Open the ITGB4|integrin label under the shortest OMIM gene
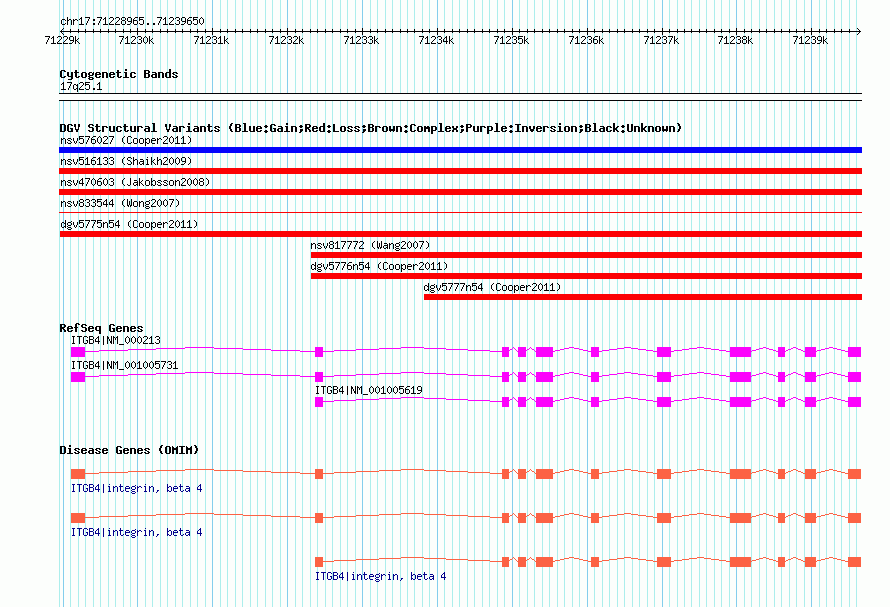 380,576
